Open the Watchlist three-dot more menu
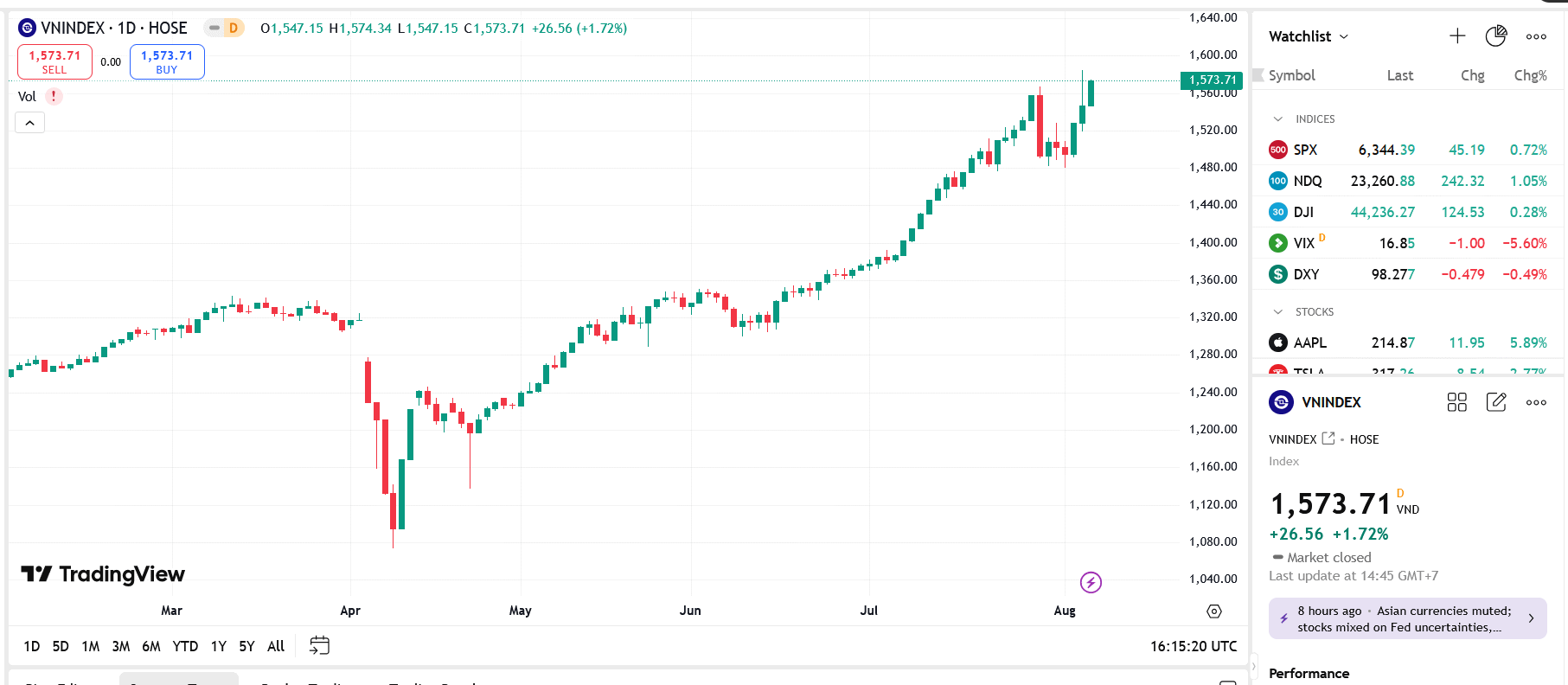The height and width of the screenshot is (685, 1568). [x=1536, y=36]
